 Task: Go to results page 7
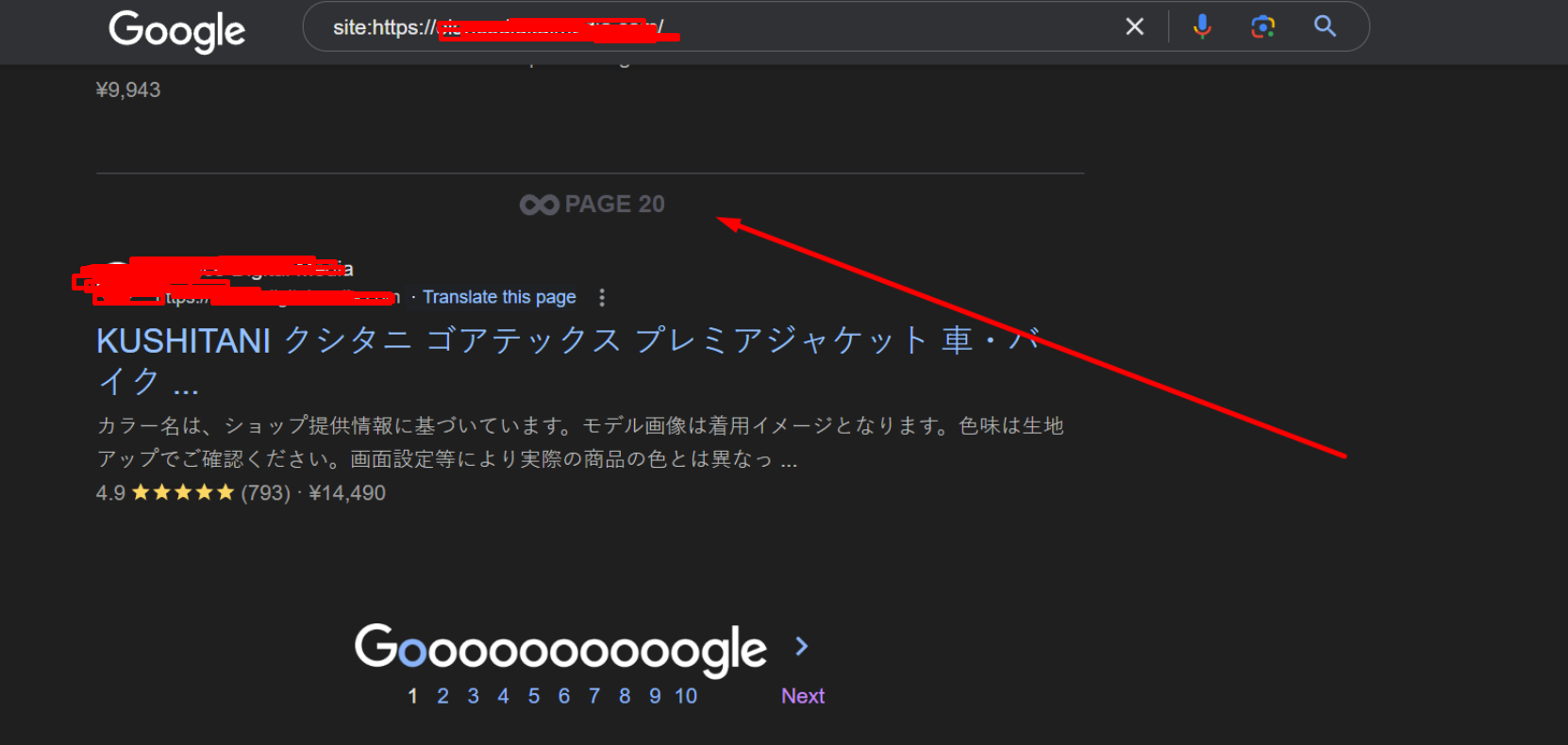click(x=594, y=696)
